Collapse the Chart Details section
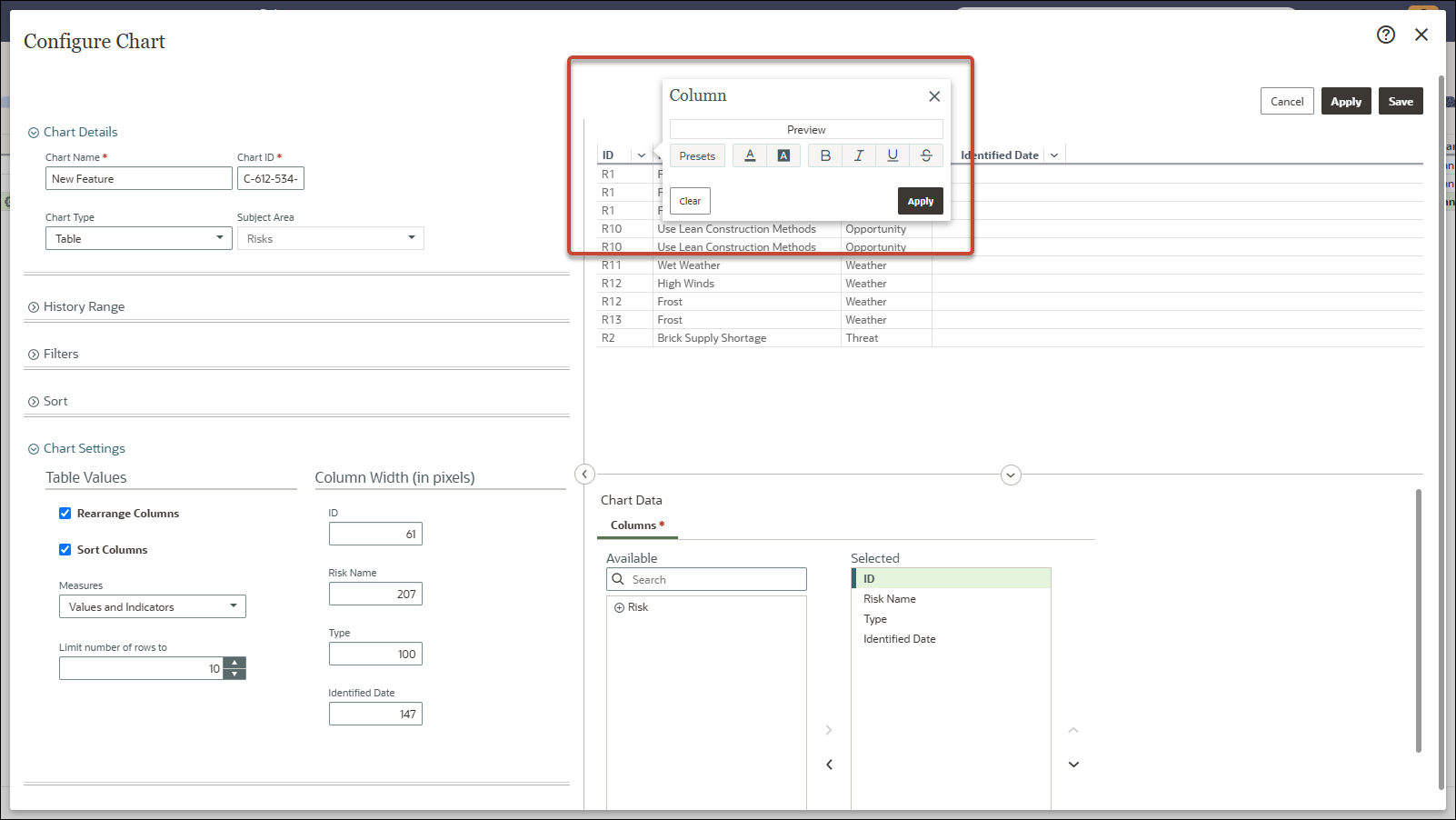This screenshot has width=1456, height=820. [34, 133]
